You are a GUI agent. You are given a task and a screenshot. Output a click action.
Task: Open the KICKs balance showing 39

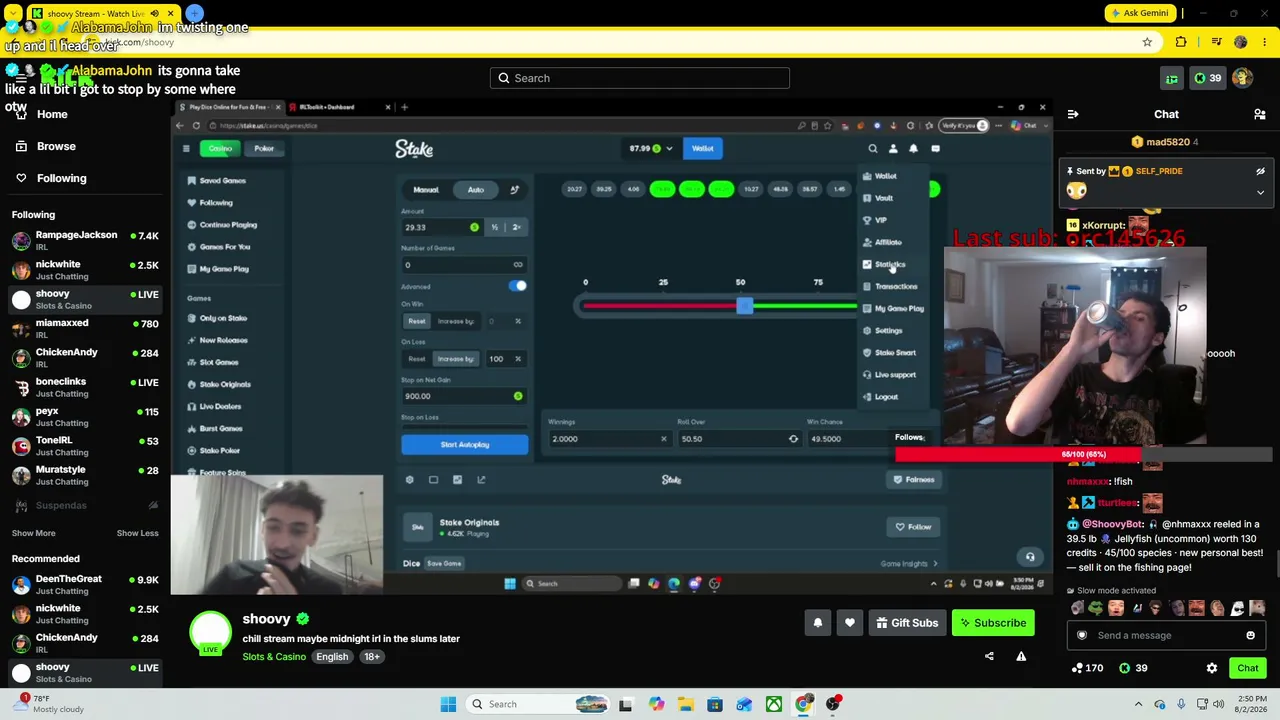coord(1207,78)
